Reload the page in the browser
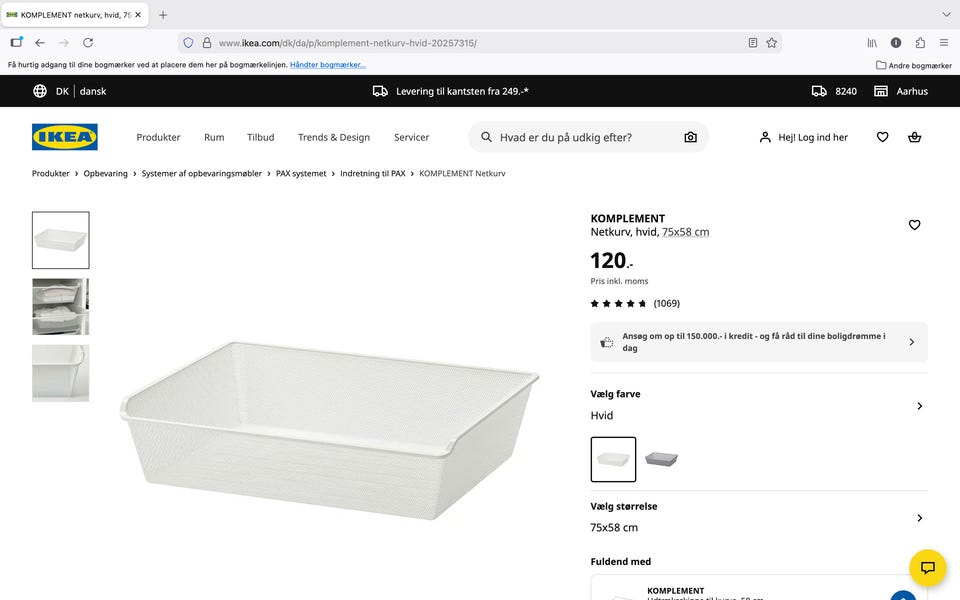This screenshot has height=600, width=960. (88, 43)
